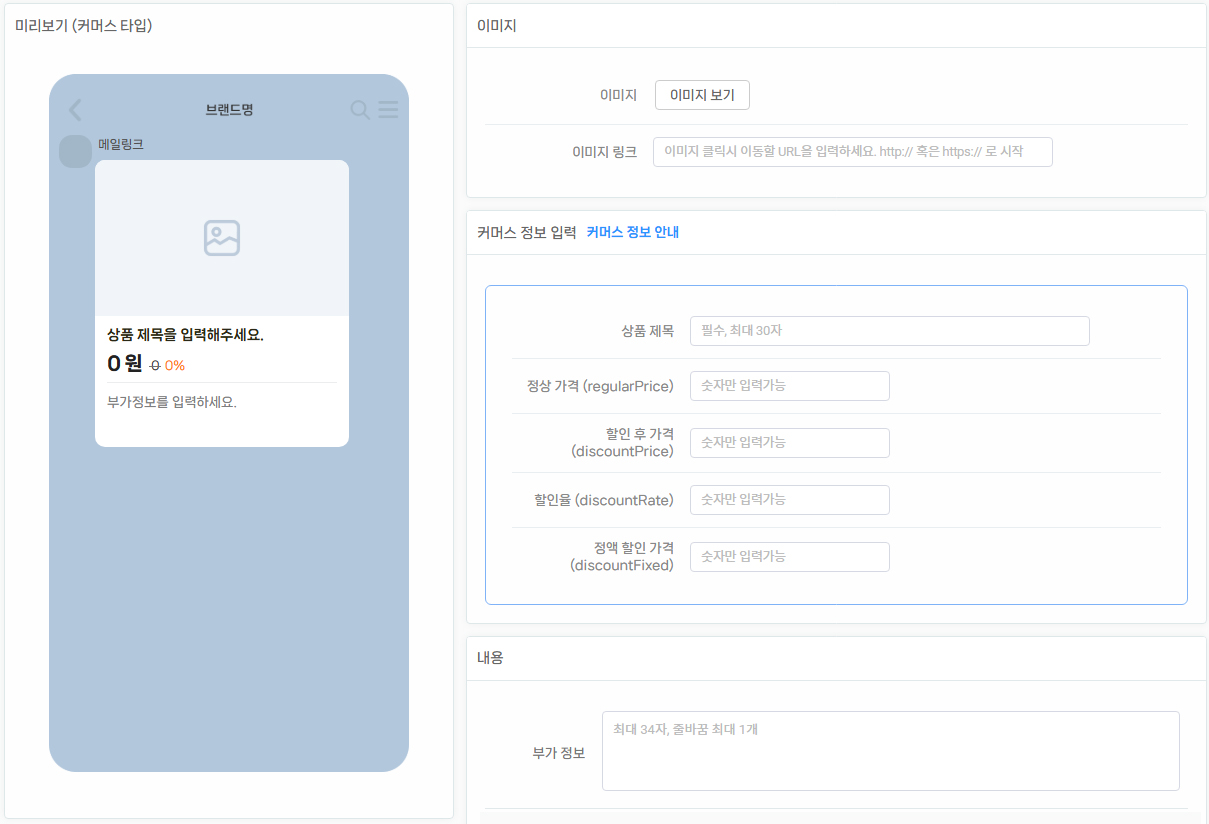
Task: Click the 0 원 price in preview
Action: [125, 364]
